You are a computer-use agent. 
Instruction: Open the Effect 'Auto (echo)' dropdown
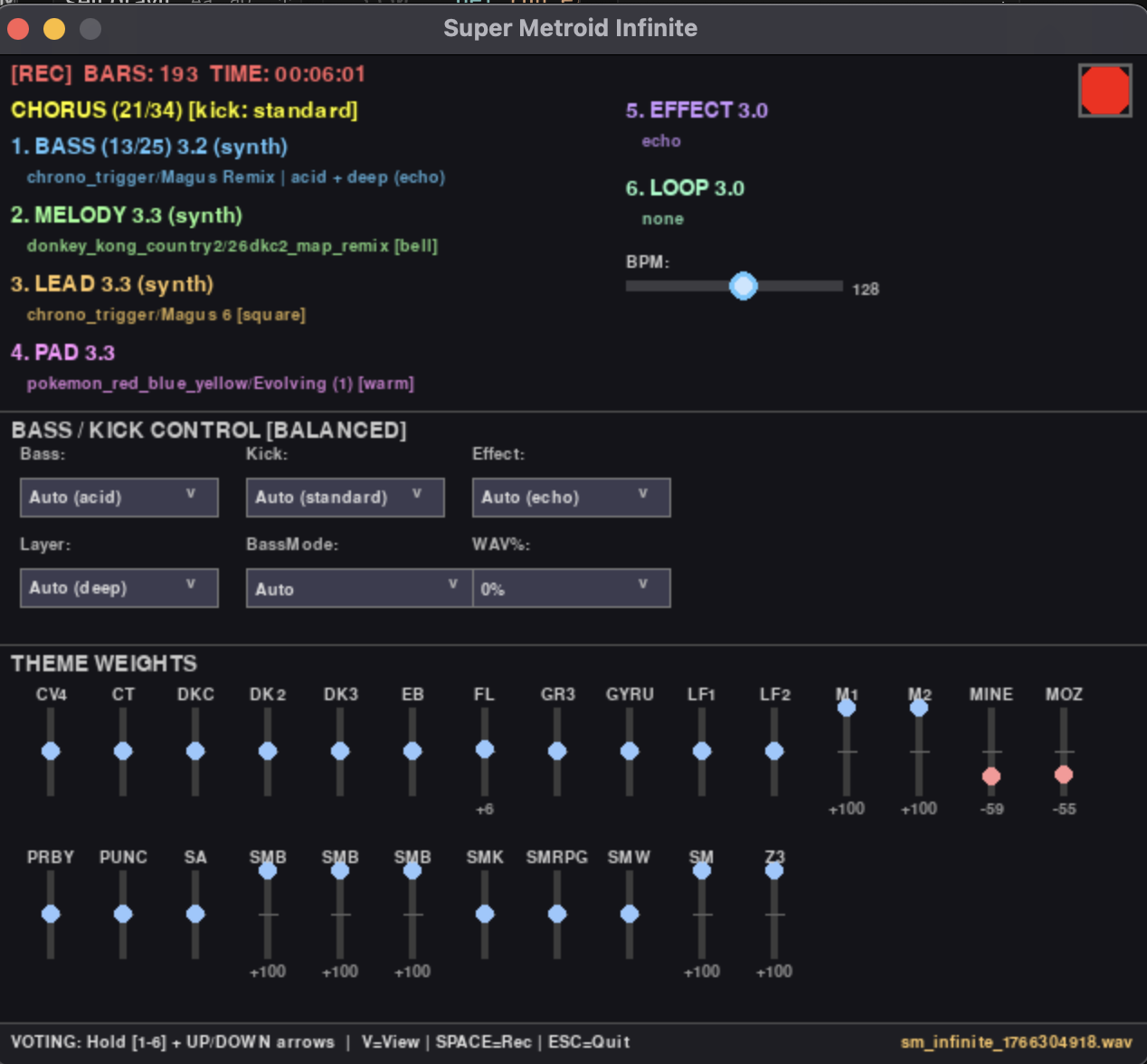point(571,498)
